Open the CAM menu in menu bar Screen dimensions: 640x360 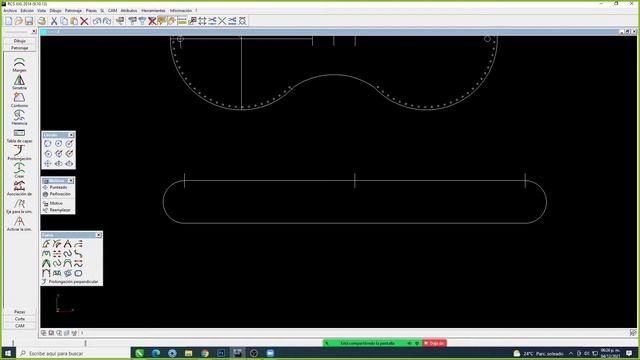pyautogui.click(x=113, y=11)
